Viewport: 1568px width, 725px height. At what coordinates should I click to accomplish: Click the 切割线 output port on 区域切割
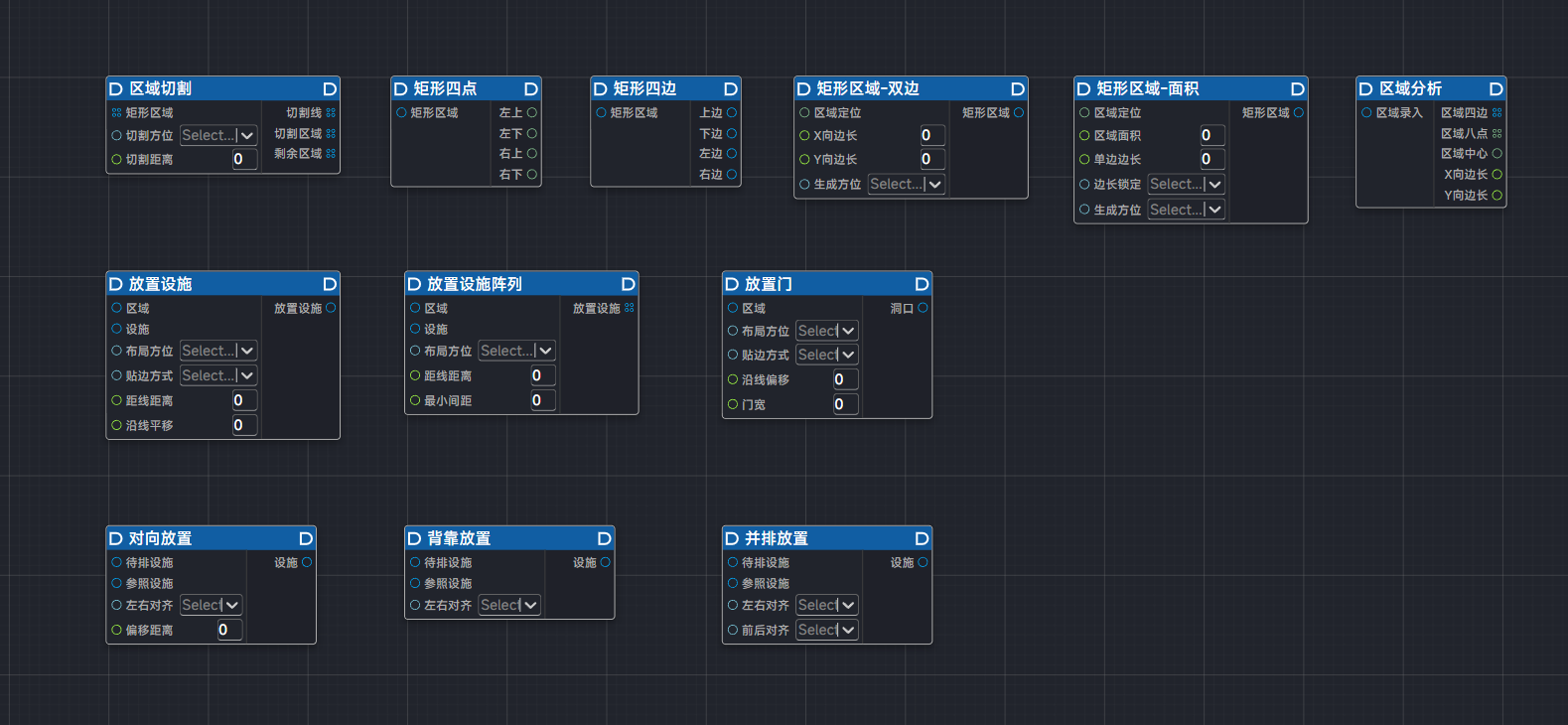tap(331, 113)
